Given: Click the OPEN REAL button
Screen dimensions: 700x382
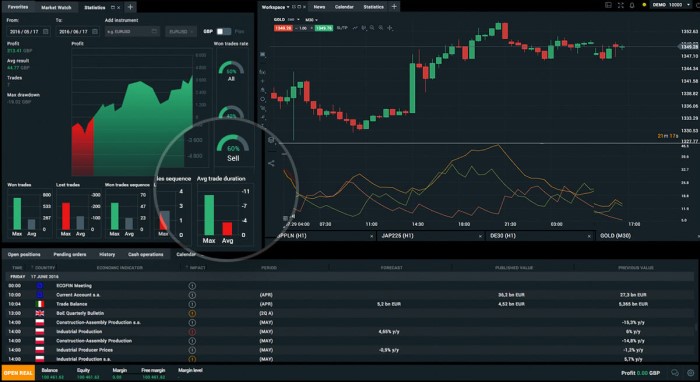Looking at the screenshot, I should [19, 373].
